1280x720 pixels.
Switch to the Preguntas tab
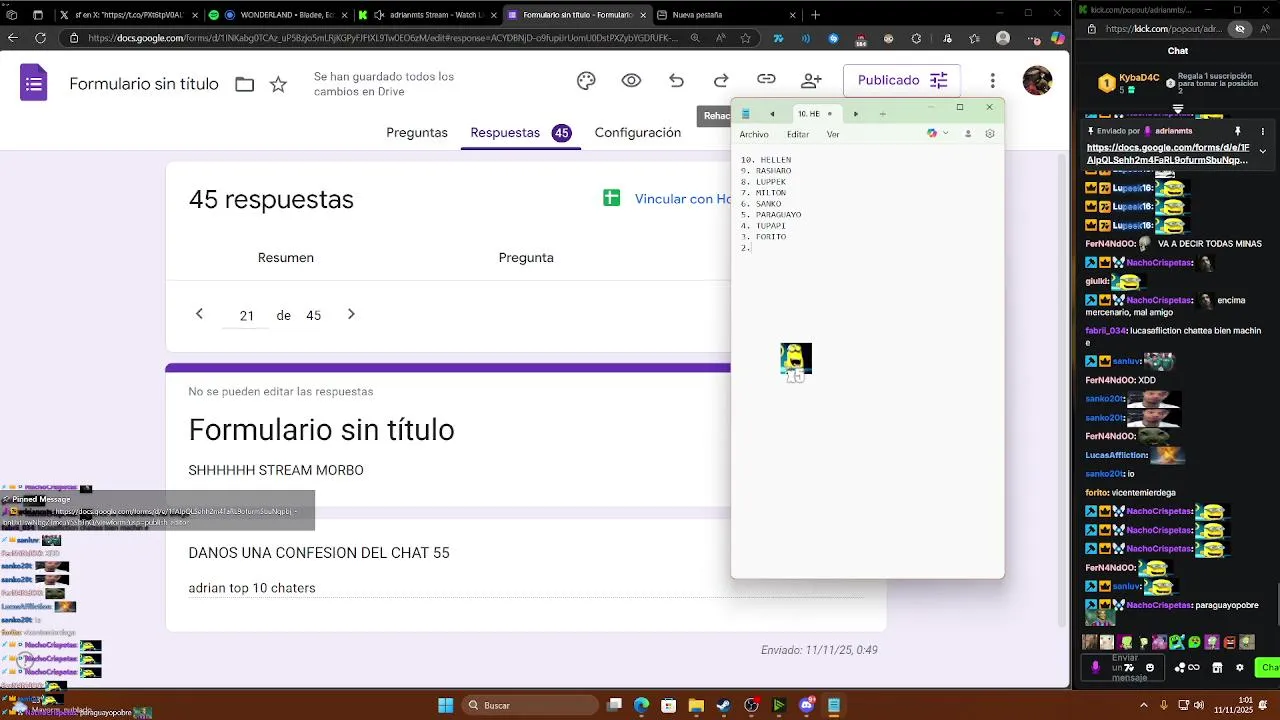(417, 132)
